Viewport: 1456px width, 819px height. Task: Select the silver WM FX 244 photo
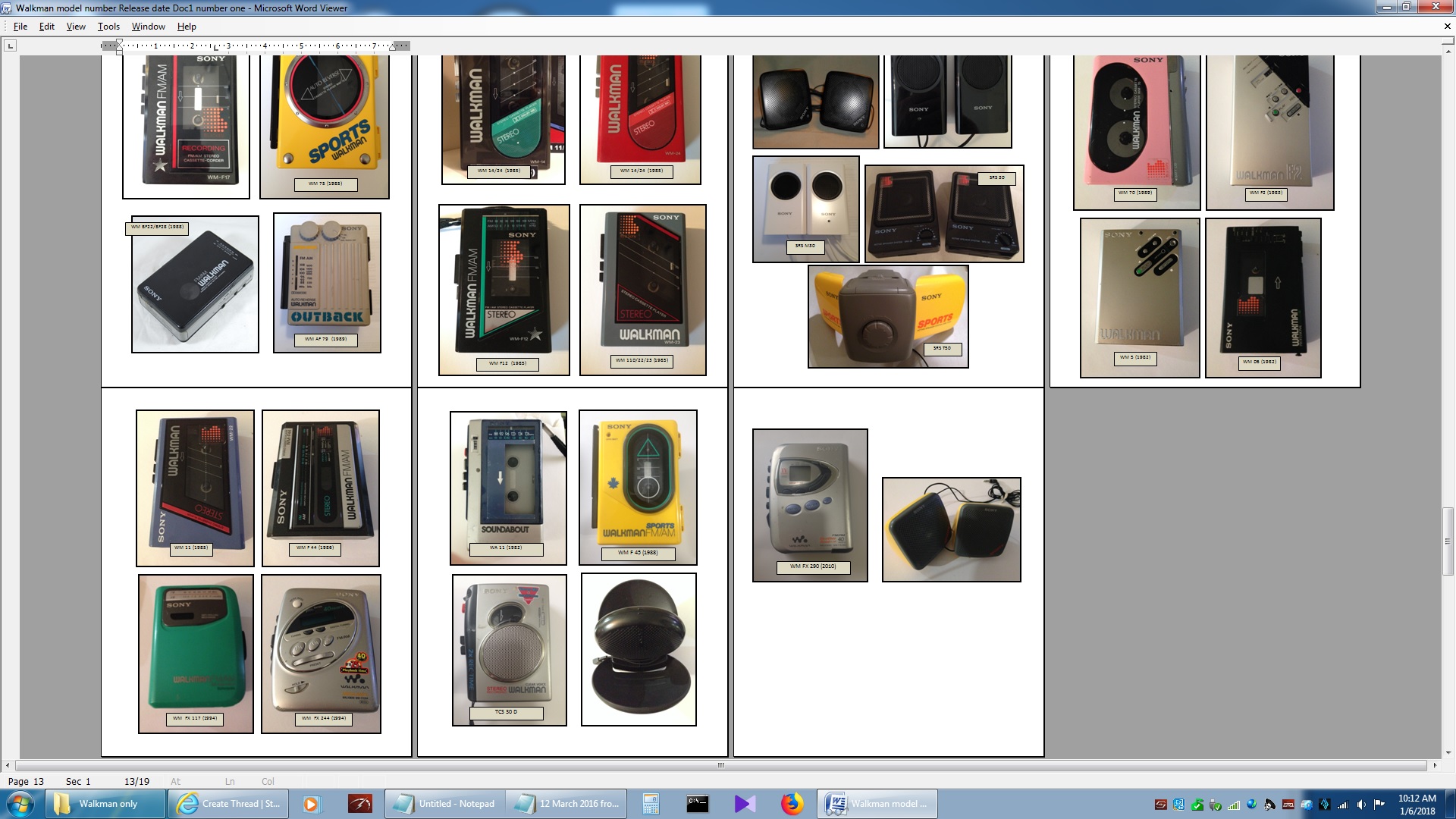click(x=321, y=654)
